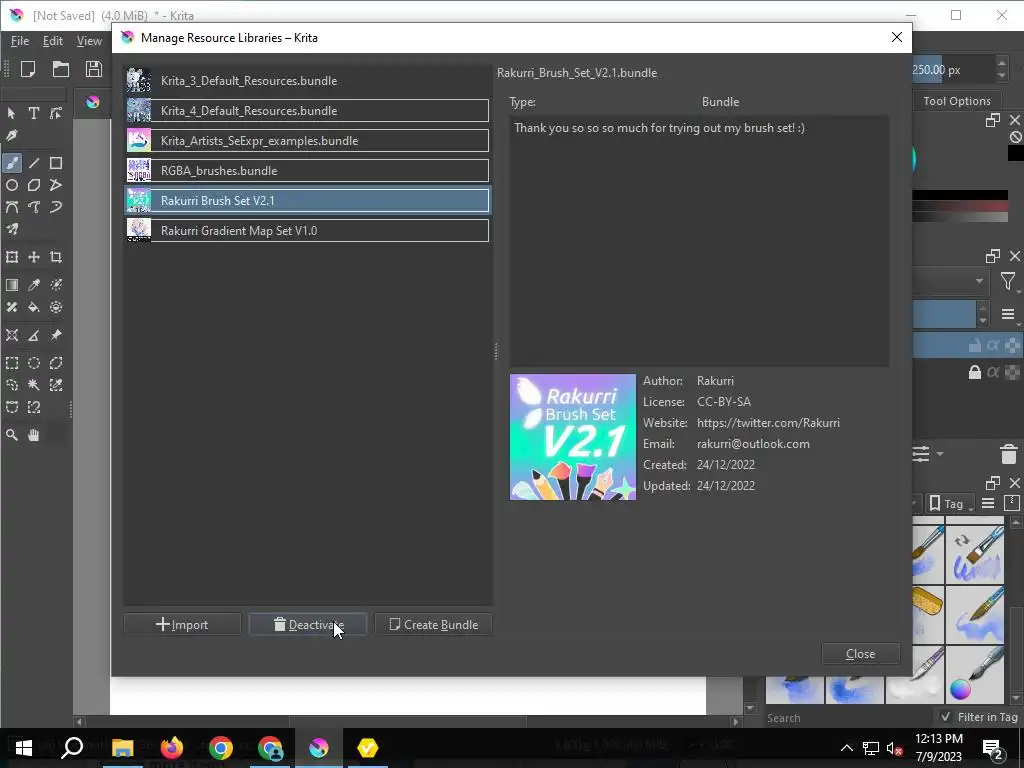The height and width of the screenshot is (768, 1024).
Task: Select the Freehand Brush tool
Action: pyautogui.click(x=12, y=163)
